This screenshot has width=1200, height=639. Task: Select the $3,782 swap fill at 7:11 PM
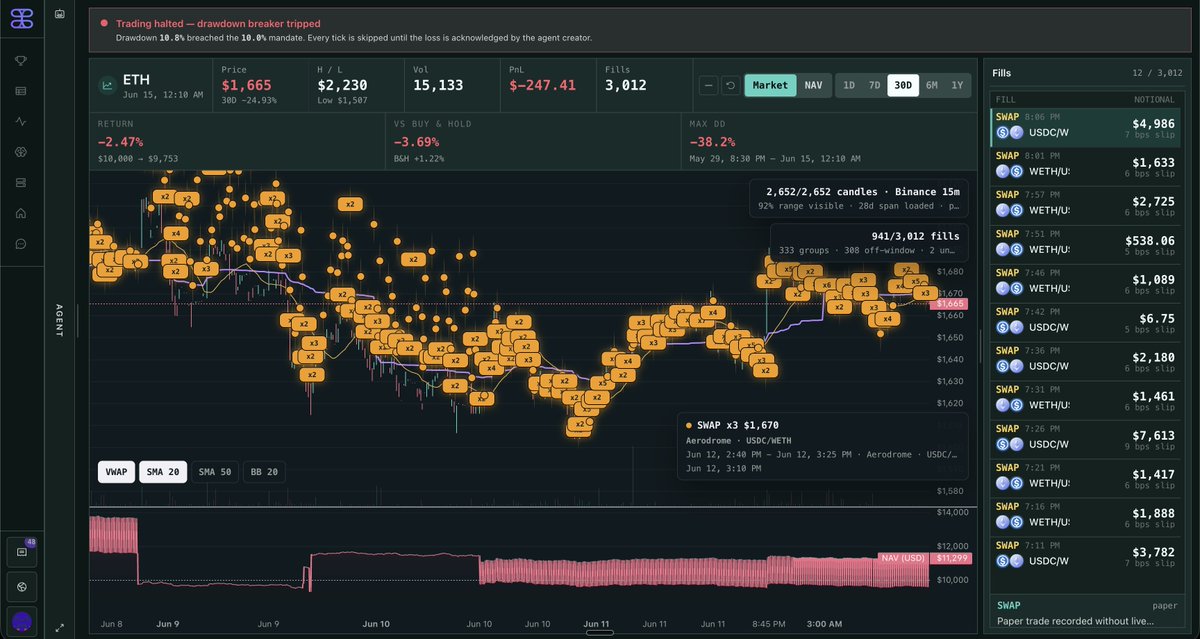click(x=1085, y=557)
